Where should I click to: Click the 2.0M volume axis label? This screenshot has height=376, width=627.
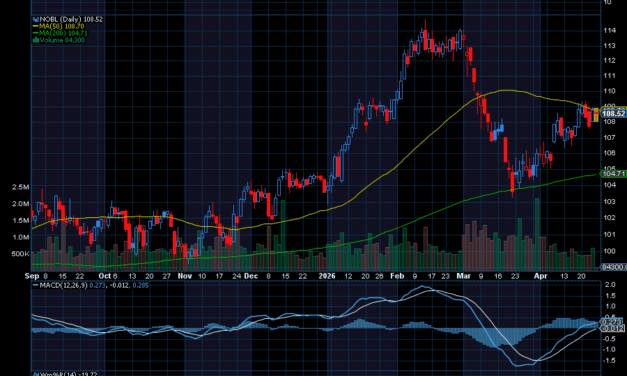tap(20, 204)
